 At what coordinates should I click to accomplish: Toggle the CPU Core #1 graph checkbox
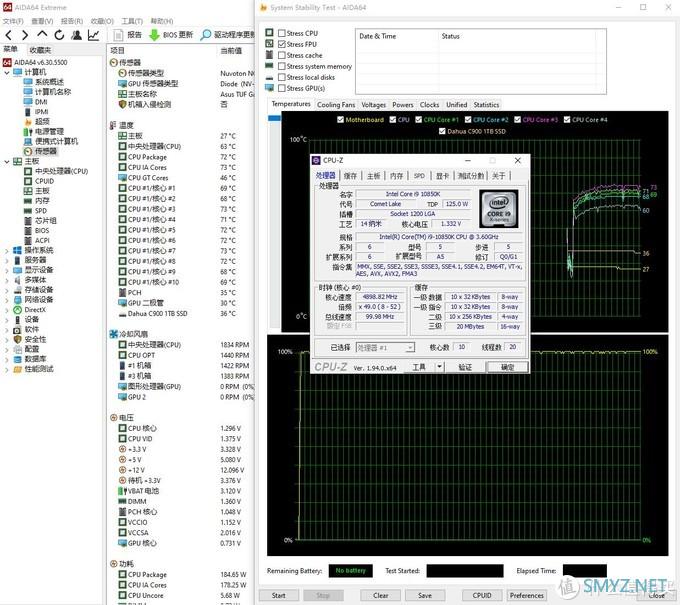(x=418, y=120)
